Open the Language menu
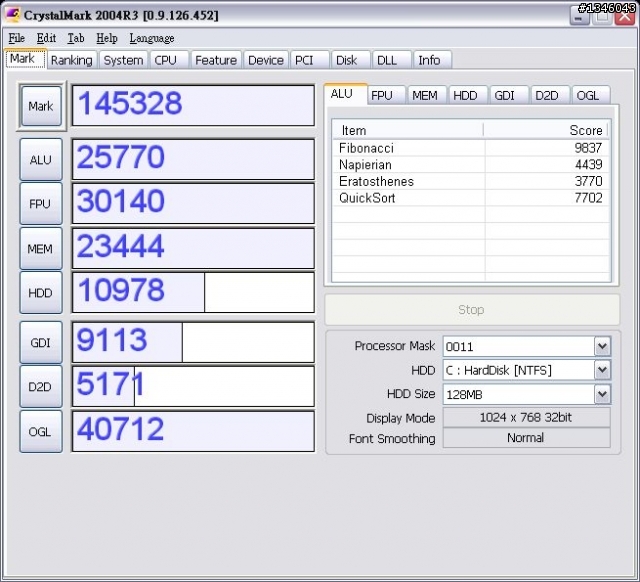The height and width of the screenshot is (582, 640). [152, 38]
